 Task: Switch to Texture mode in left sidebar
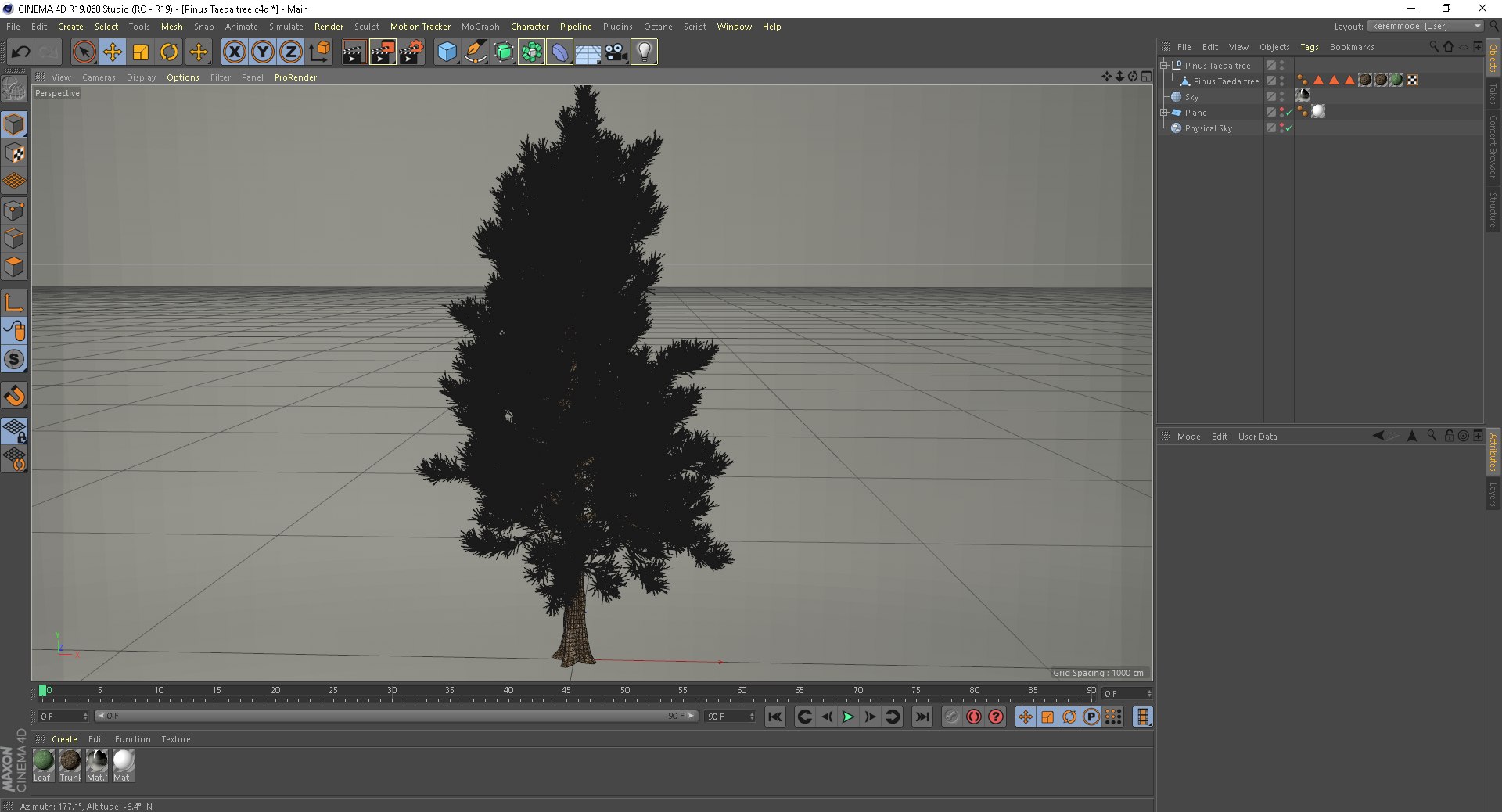14,153
